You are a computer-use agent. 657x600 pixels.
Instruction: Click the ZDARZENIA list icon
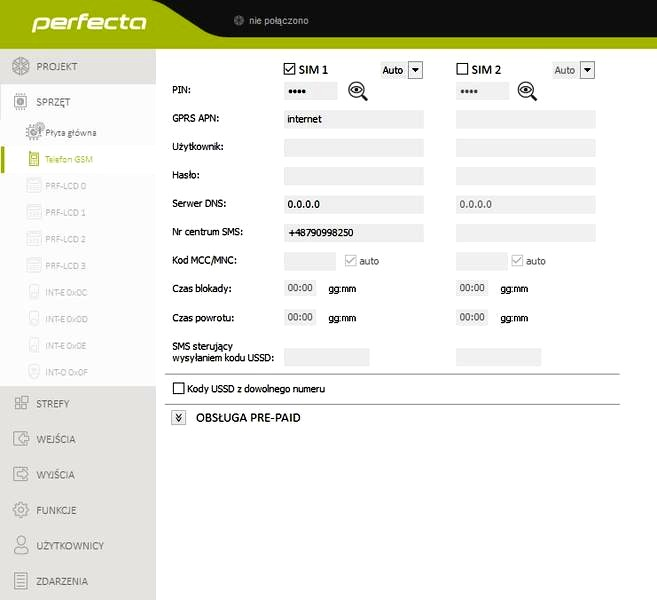[21, 581]
